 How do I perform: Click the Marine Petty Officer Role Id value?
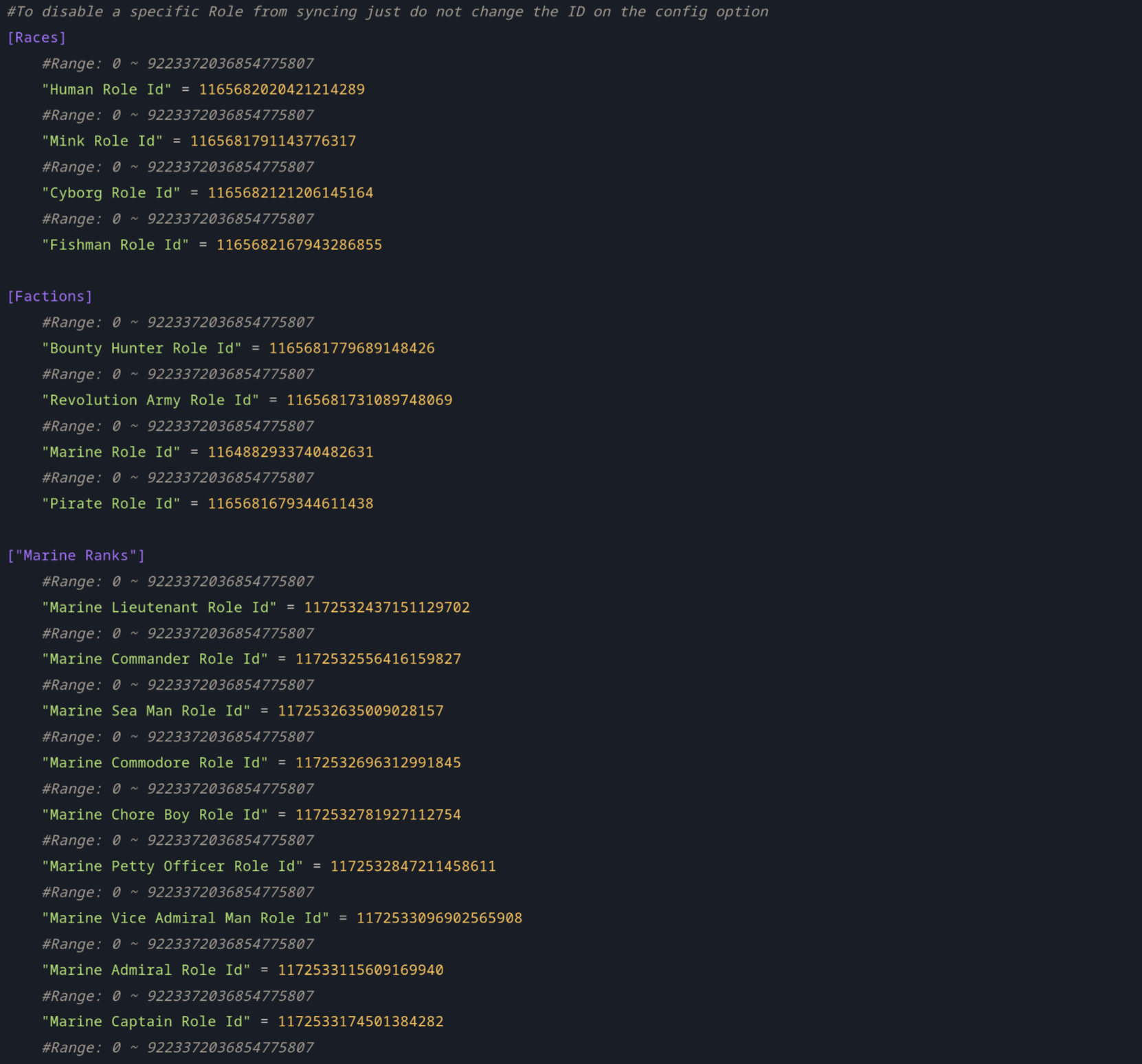coord(413,867)
